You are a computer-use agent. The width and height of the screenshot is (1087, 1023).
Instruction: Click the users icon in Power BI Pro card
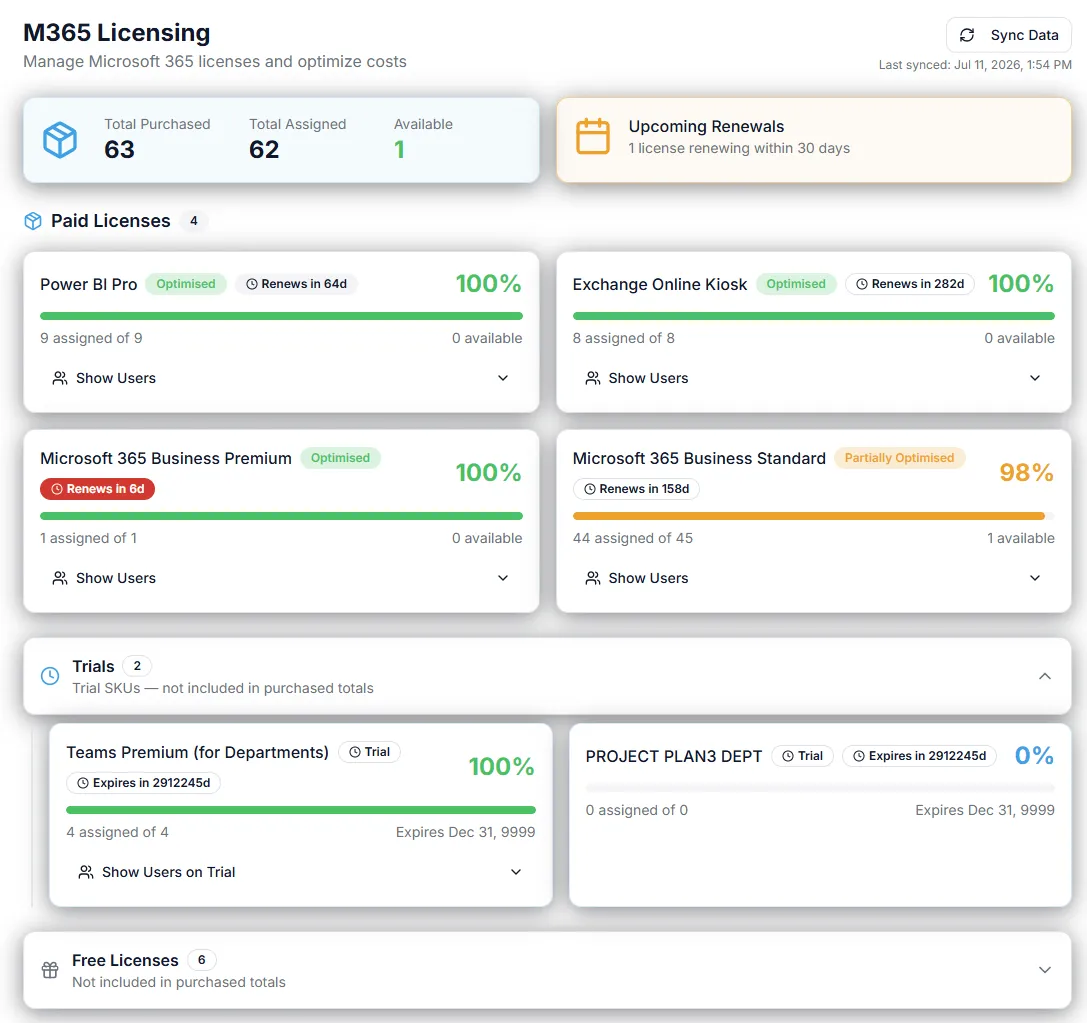[60, 378]
